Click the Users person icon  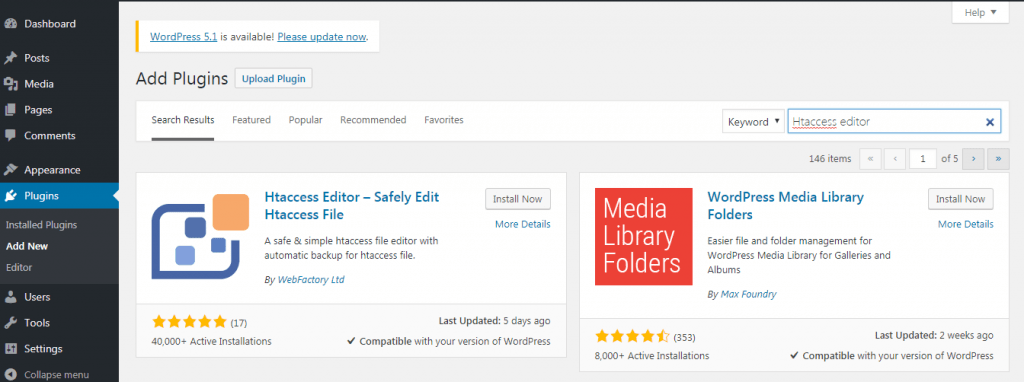pos(10,297)
